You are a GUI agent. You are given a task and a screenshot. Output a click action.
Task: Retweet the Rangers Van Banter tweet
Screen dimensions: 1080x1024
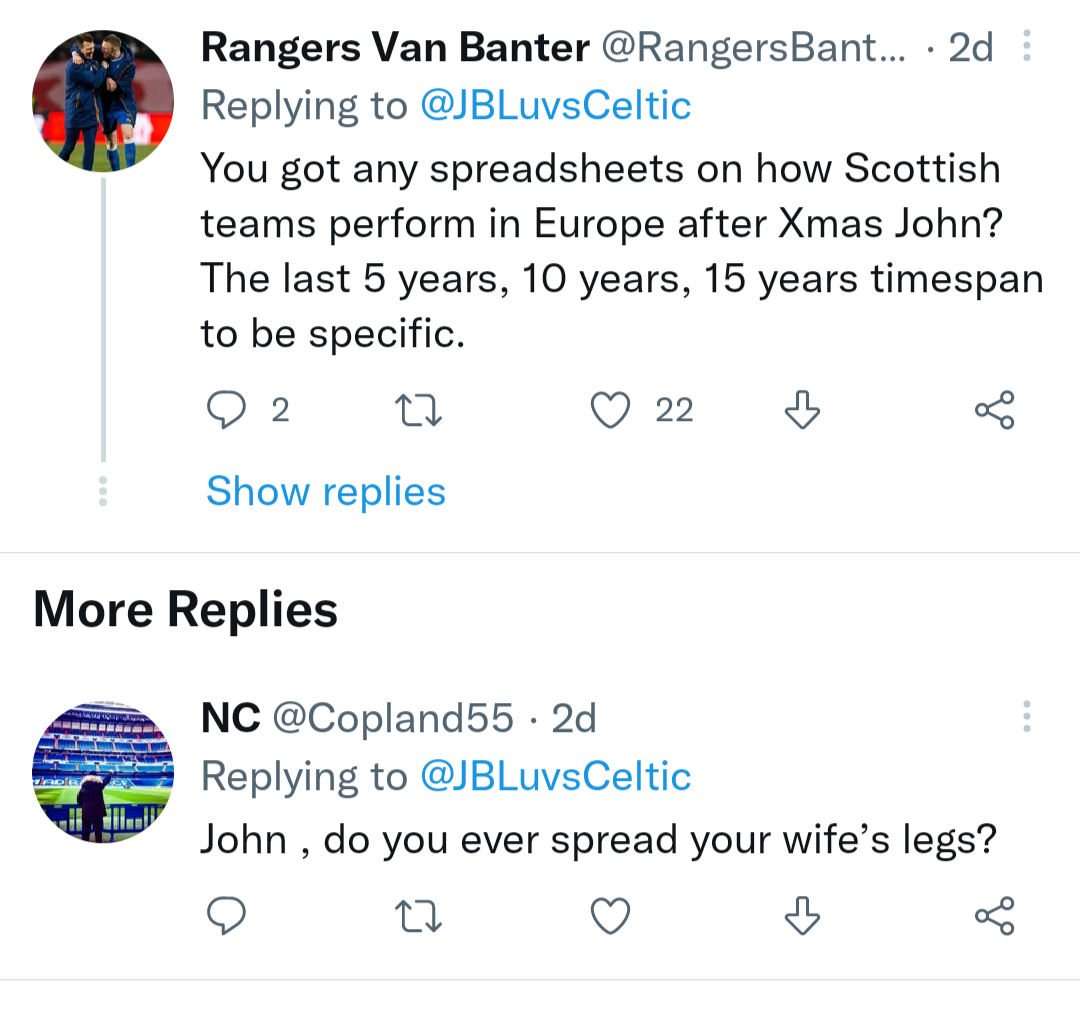click(x=418, y=410)
